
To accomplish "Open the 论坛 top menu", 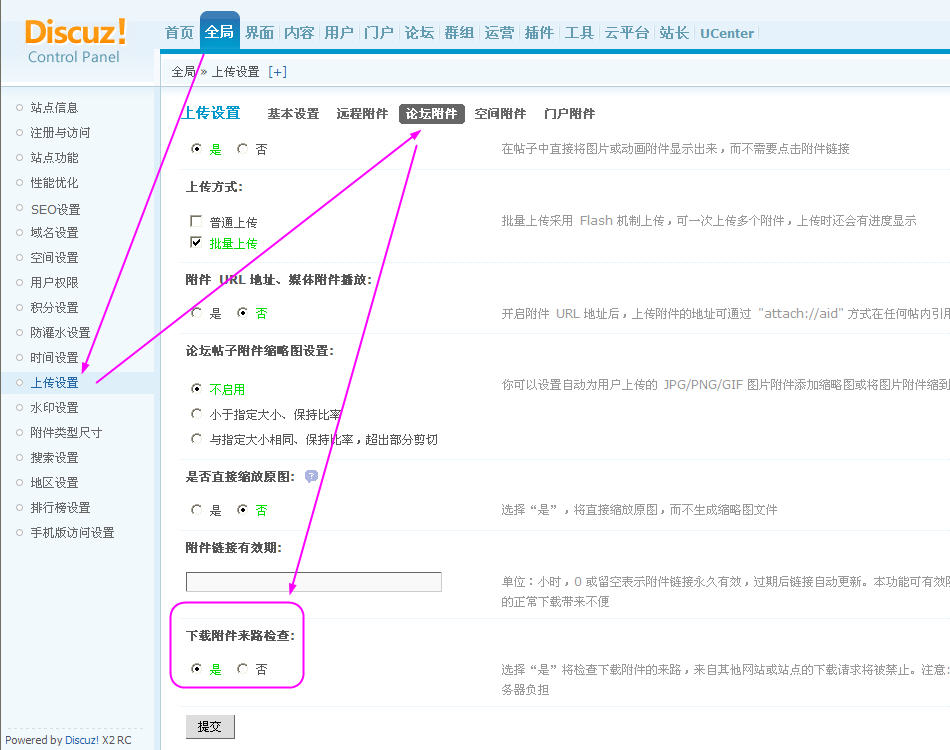I will point(419,33).
